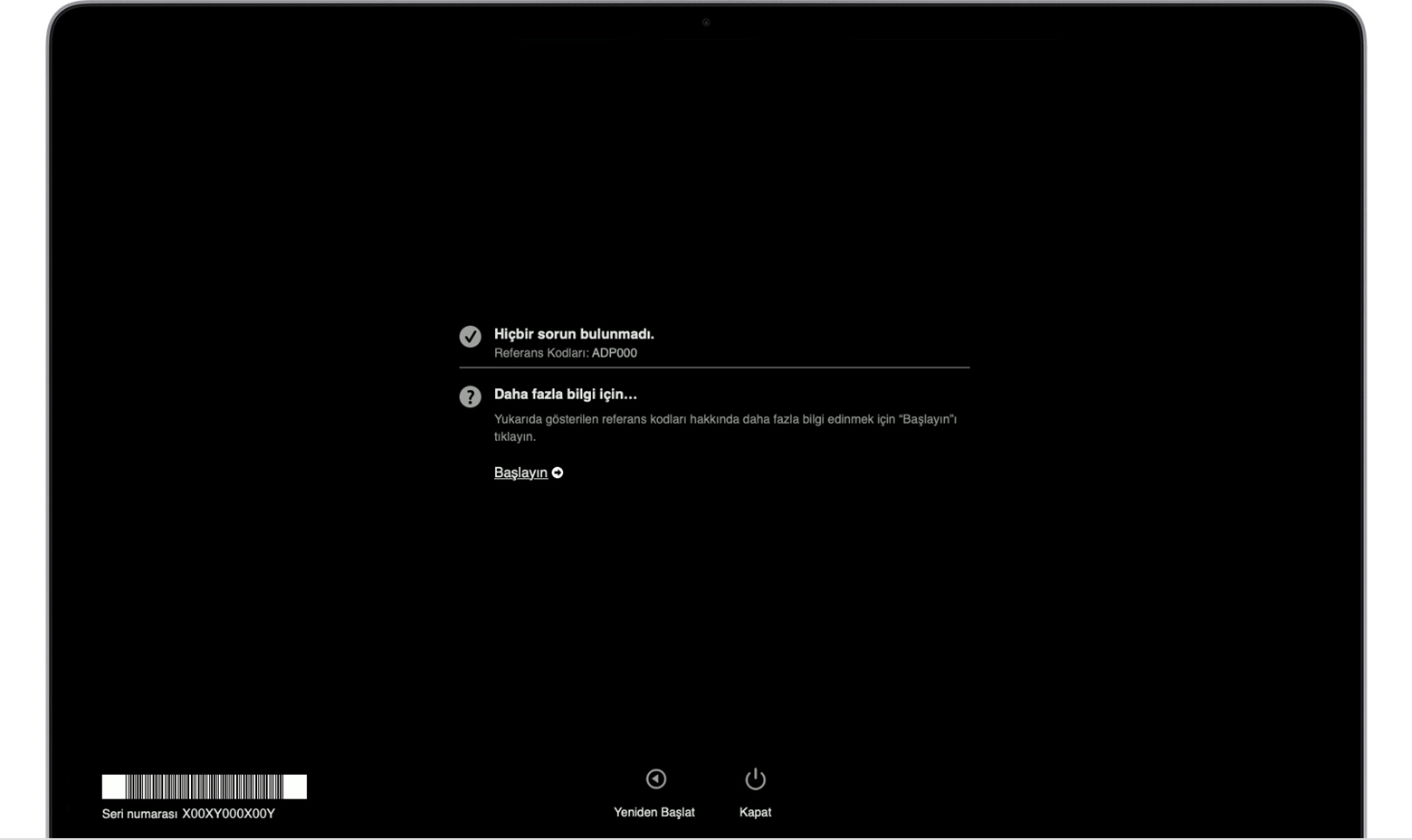1412x840 pixels.
Task: Click the paragraph describing reference codes
Action: click(724, 427)
